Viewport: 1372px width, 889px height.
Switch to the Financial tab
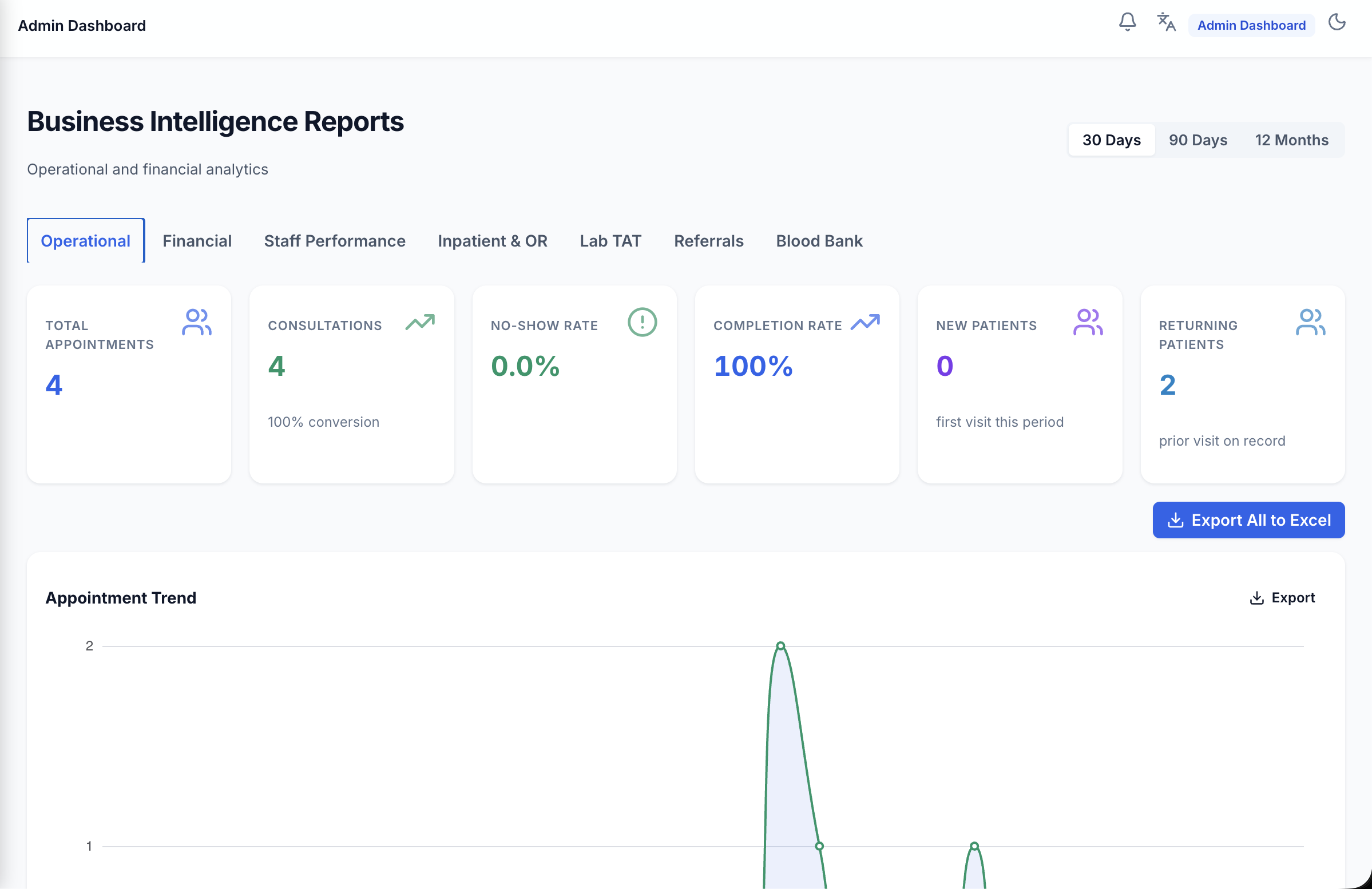click(x=197, y=240)
